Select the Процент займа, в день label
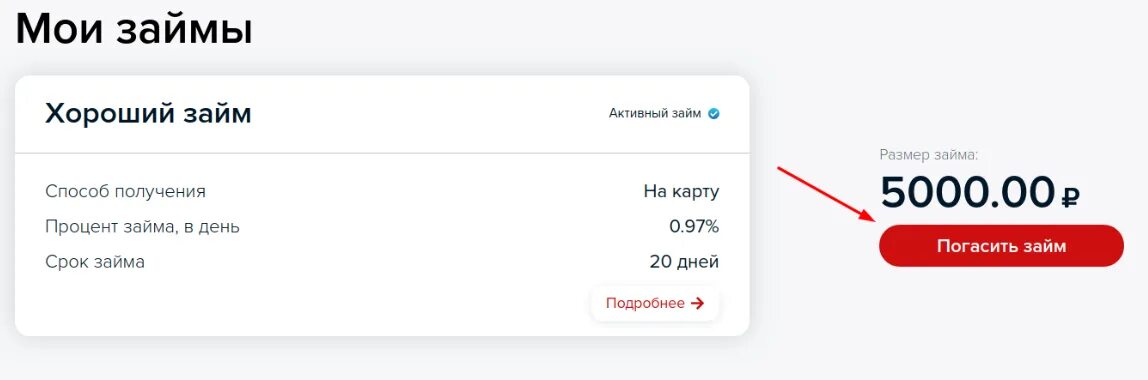The height and width of the screenshot is (380, 1148). [142, 227]
